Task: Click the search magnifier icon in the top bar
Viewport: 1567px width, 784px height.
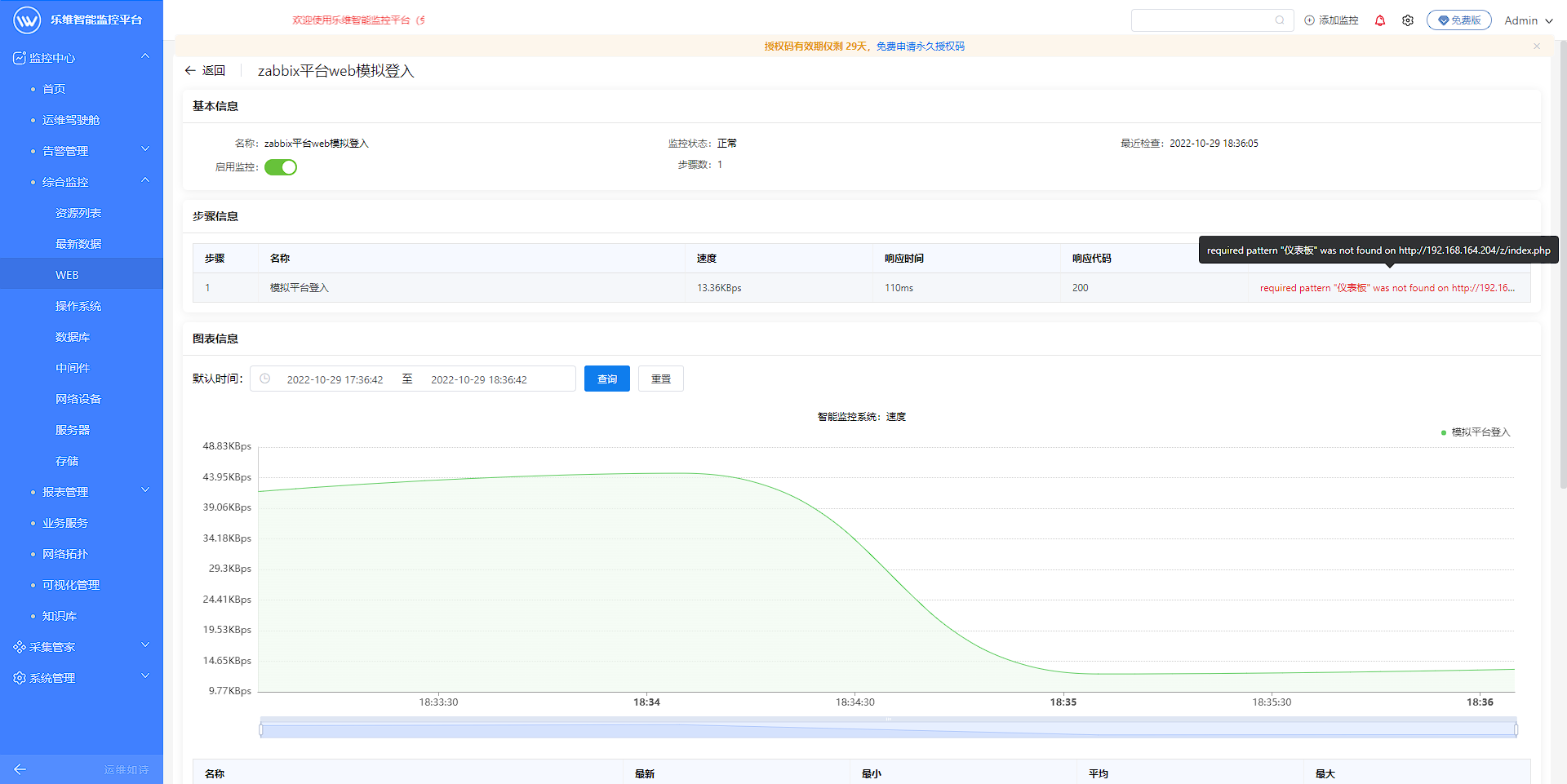Action: [x=1280, y=20]
